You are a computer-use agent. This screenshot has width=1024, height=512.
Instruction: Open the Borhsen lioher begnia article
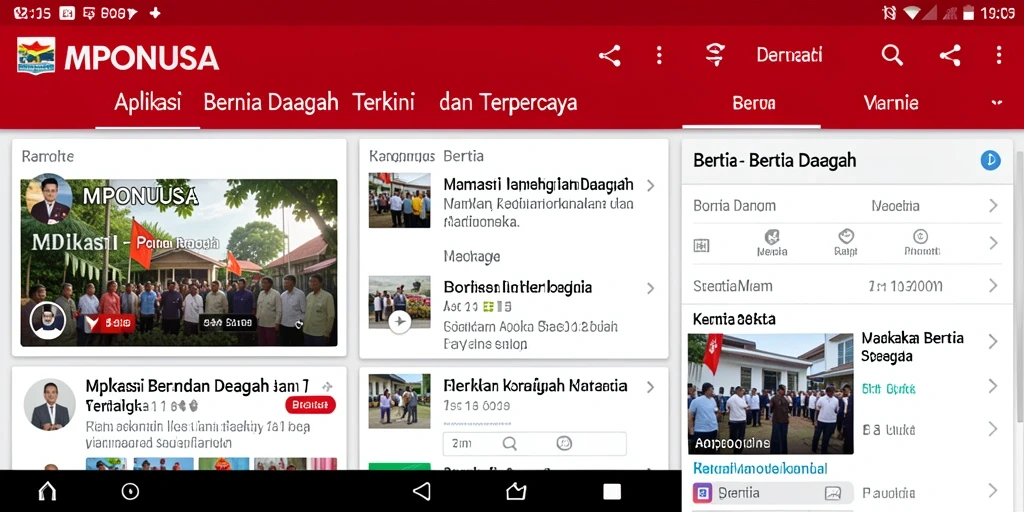click(x=518, y=287)
